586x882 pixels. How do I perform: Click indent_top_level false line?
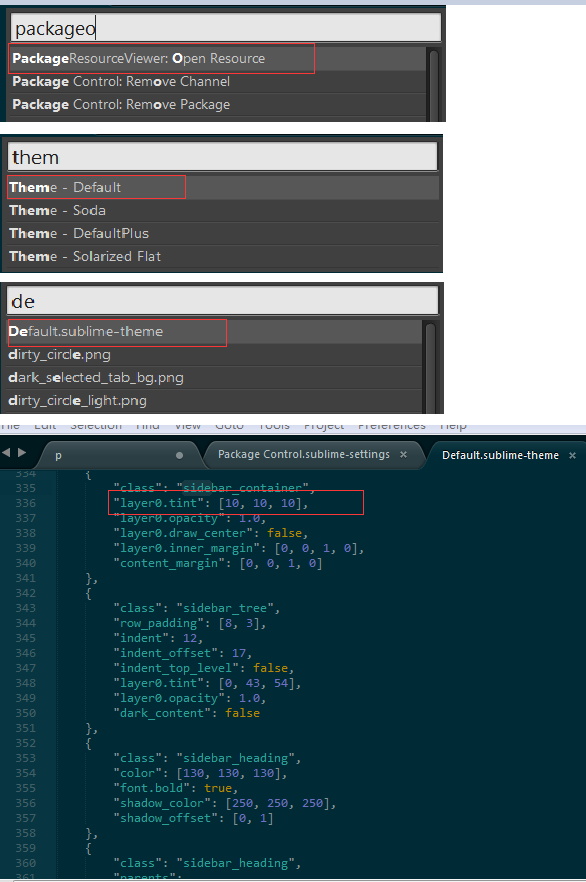(204, 668)
